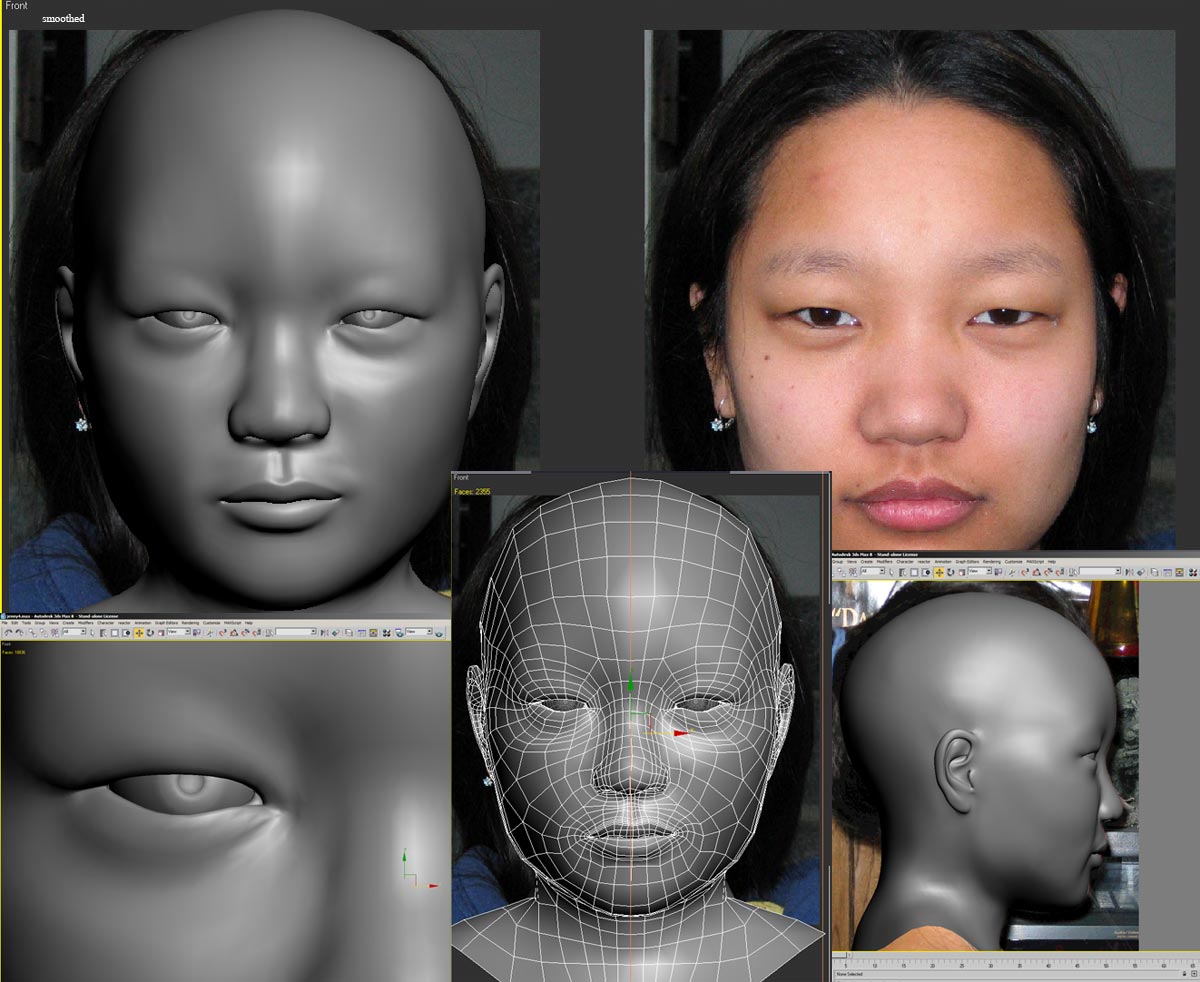1200x982 pixels.
Task: Open Material Editor in jenny4.max window
Action: [x=386, y=633]
